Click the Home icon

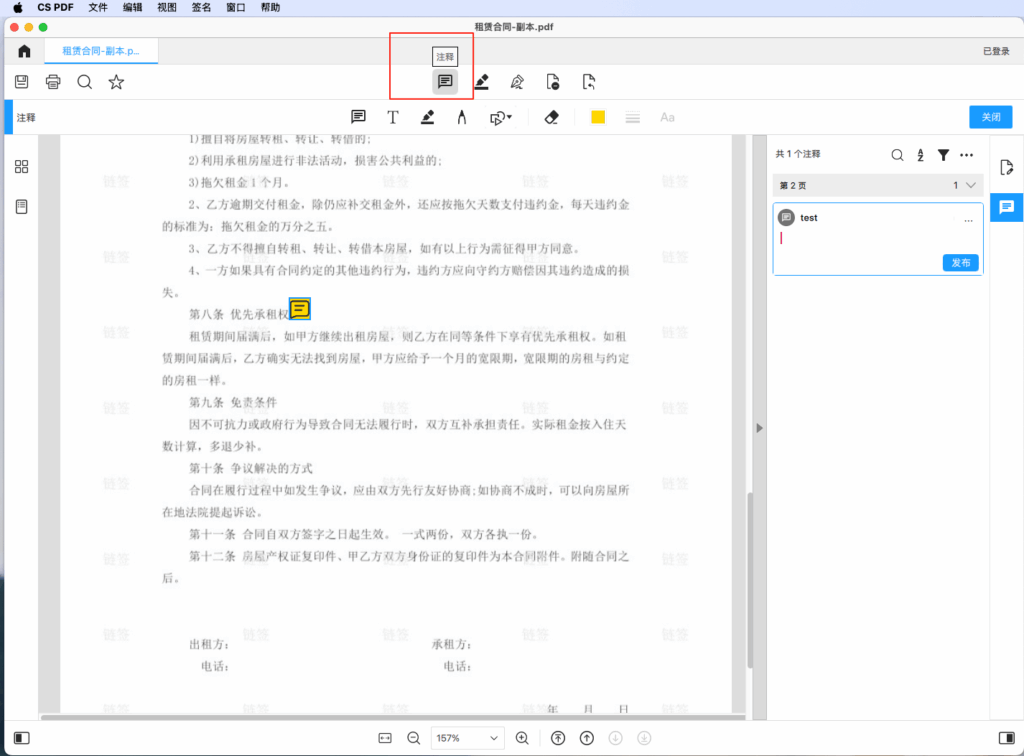pos(24,51)
